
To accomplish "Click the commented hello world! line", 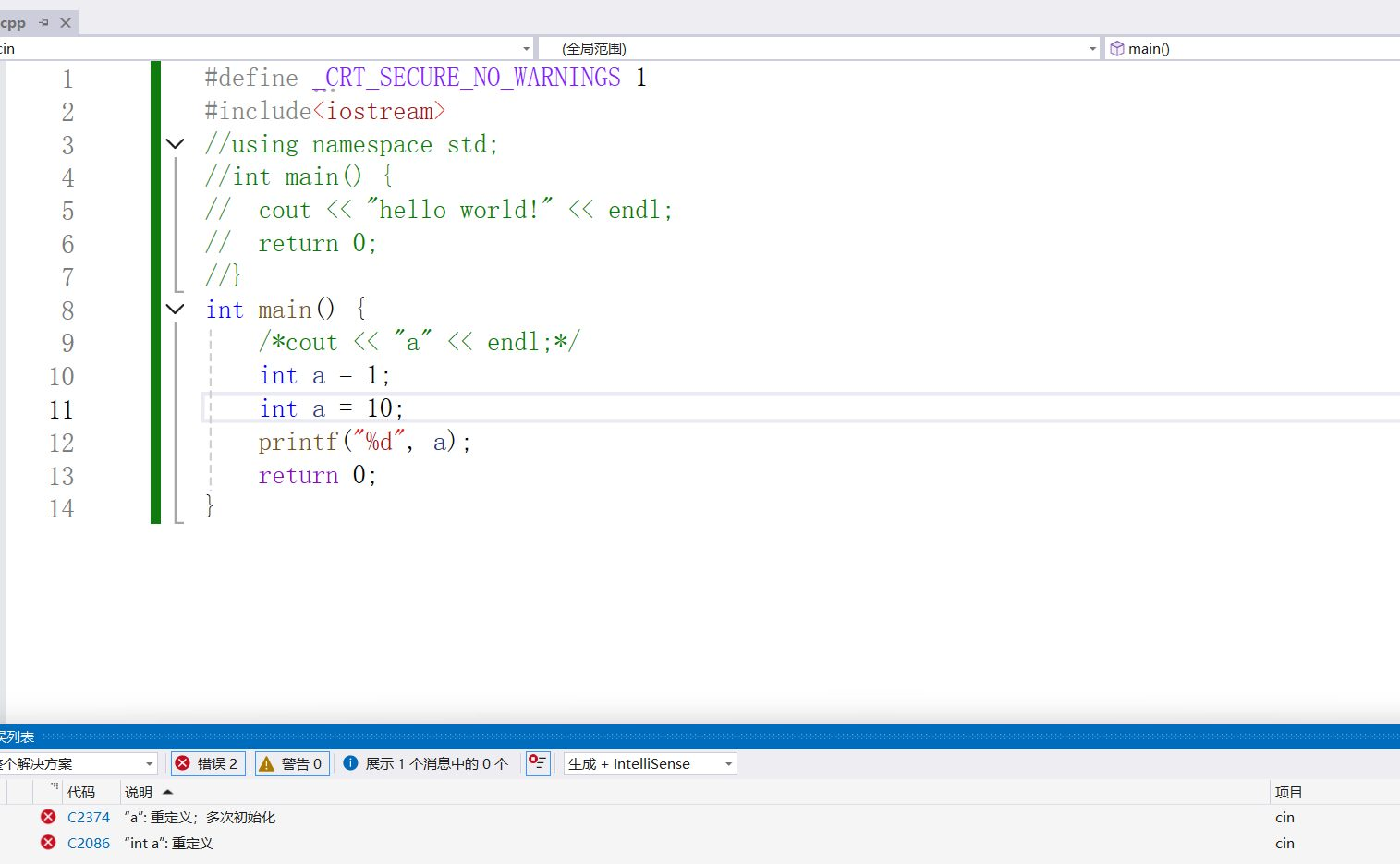I will pyautogui.click(x=439, y=210).
